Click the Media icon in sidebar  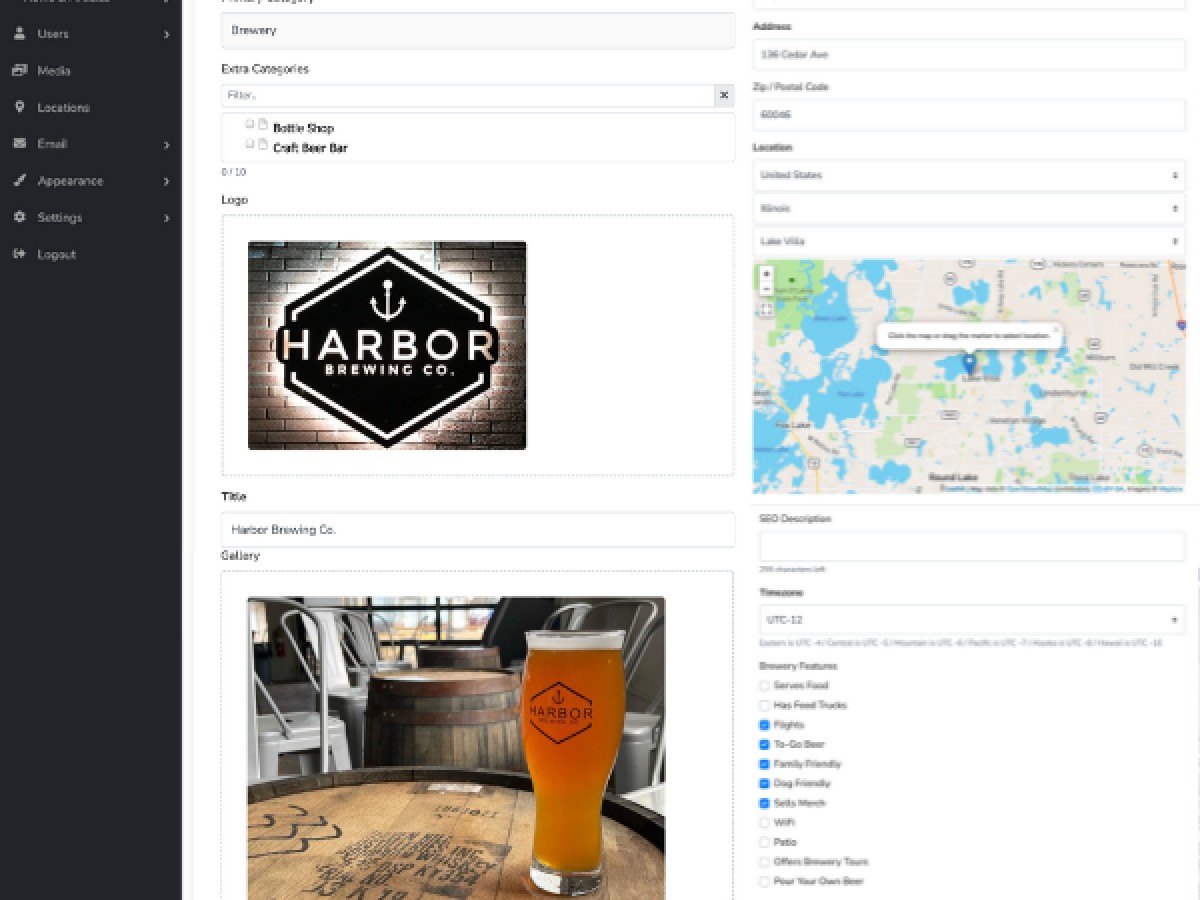[19, 71]
